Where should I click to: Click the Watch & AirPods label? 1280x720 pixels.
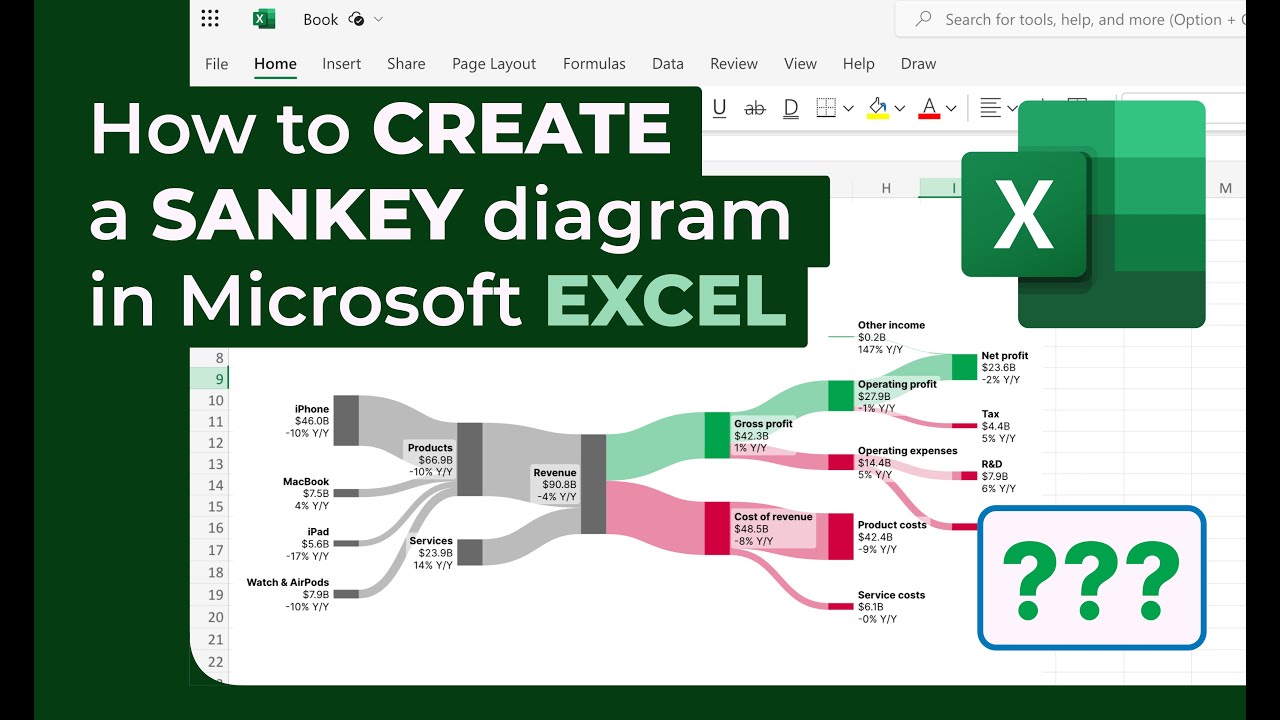(288, 582)
